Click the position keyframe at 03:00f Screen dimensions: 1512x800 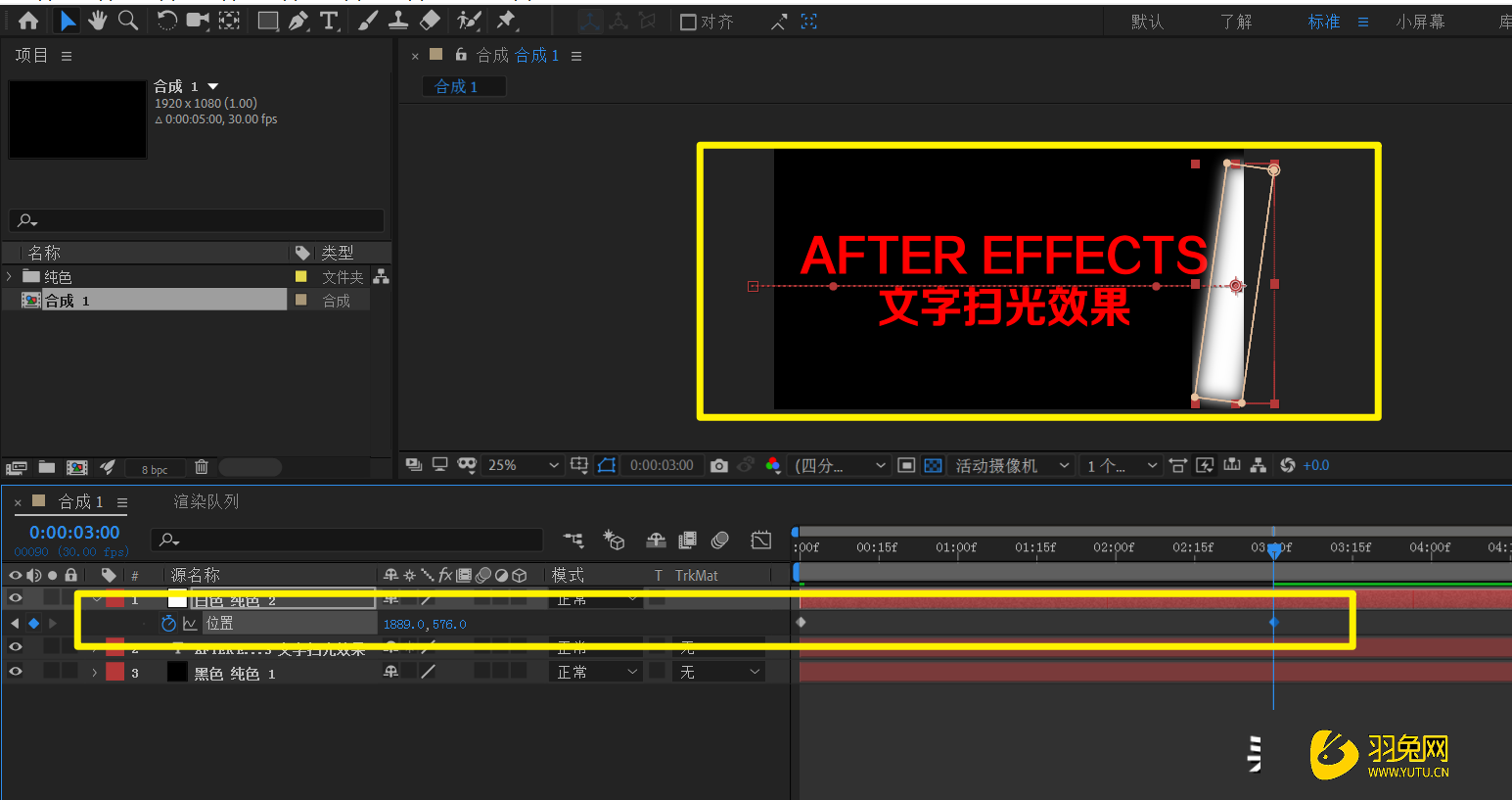pos(1273,623)
